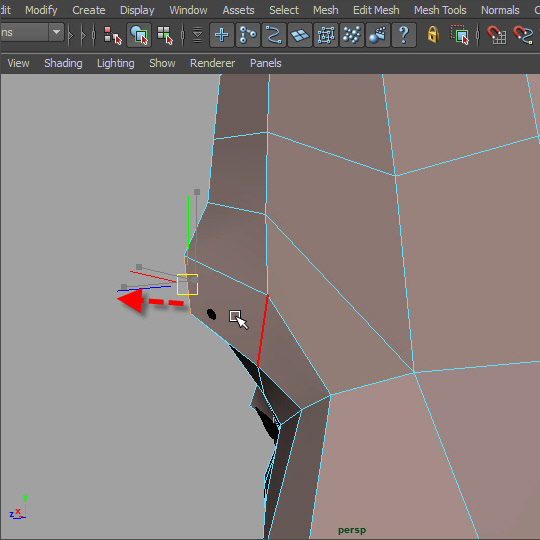Toggle the rendering selection mask icon
This screenshot has width=540, height=540.
pos(378,35)
